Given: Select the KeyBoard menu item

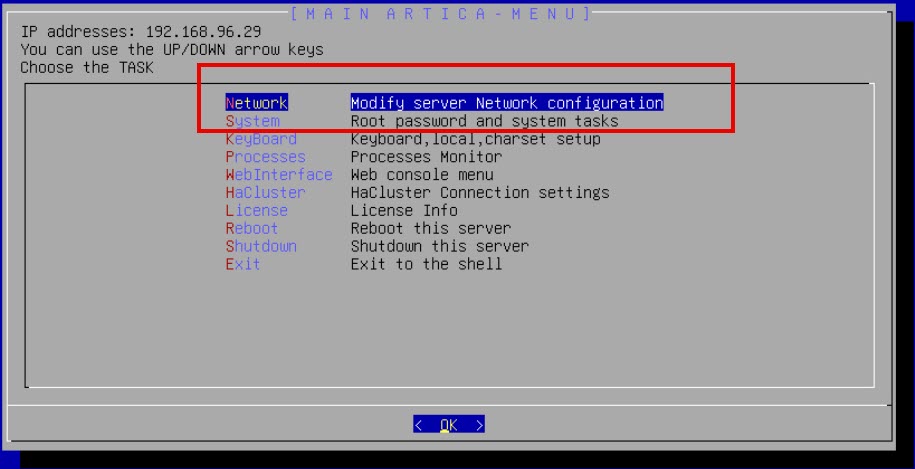Looking at the screenshot, I should [x=261, y=139].
